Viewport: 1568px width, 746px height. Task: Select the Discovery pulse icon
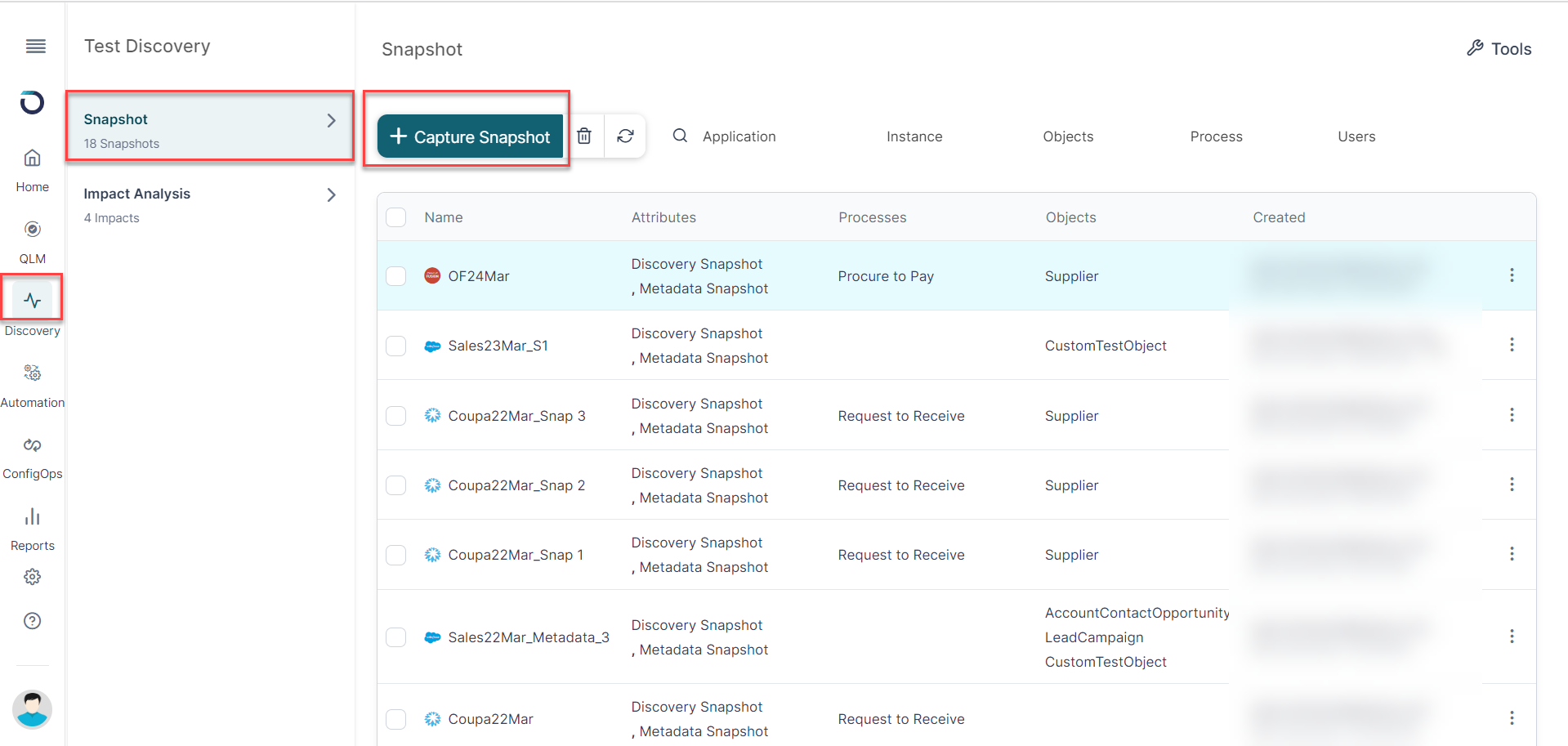[32, 300]
